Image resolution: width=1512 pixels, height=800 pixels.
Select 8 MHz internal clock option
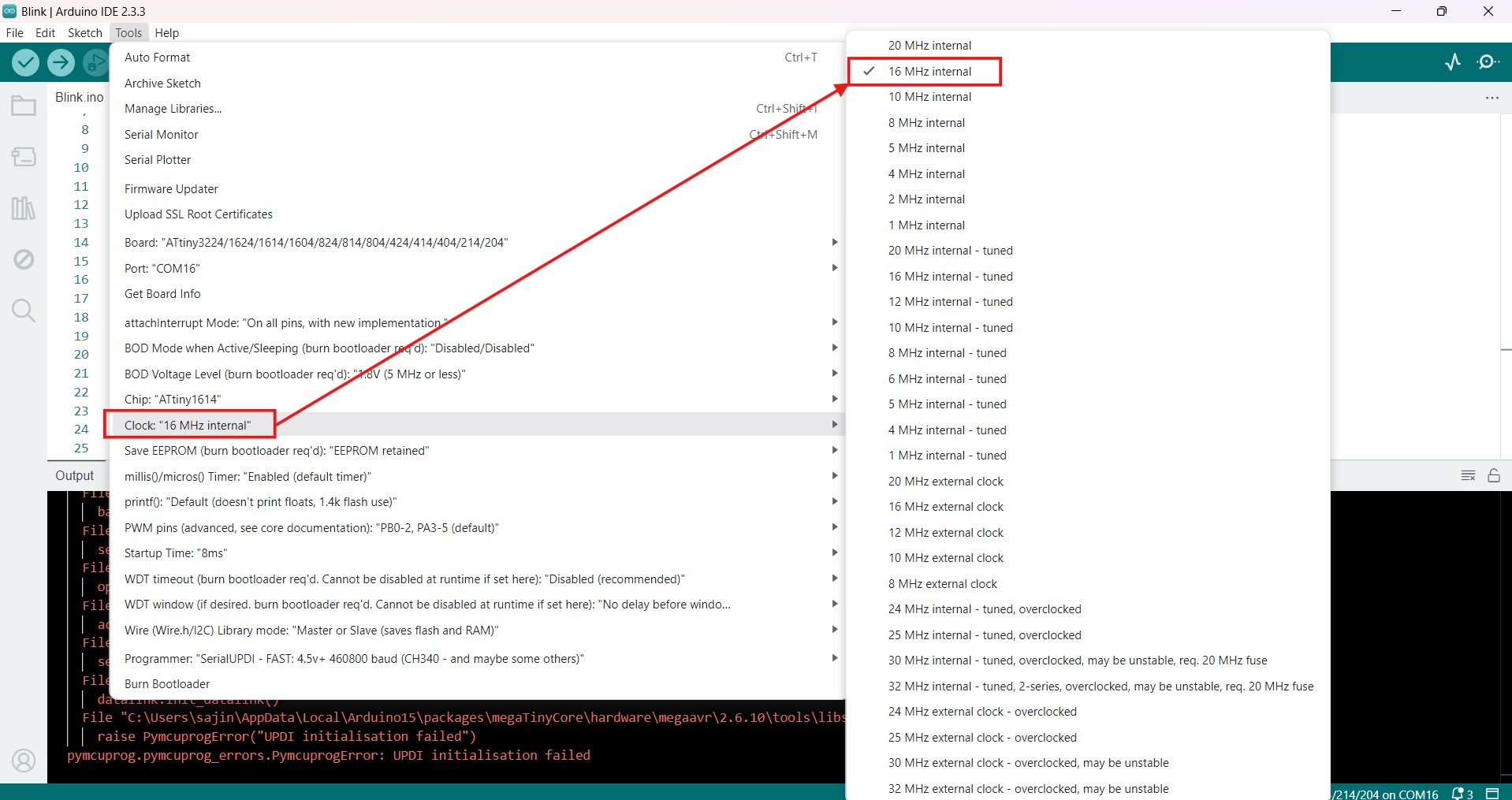1088,123
